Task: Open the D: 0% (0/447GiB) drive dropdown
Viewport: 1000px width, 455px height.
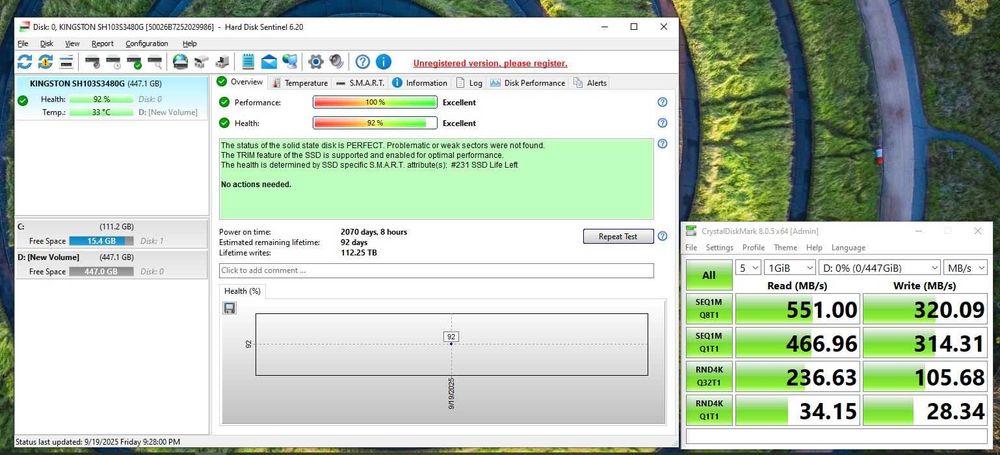Action: [880, 267]
